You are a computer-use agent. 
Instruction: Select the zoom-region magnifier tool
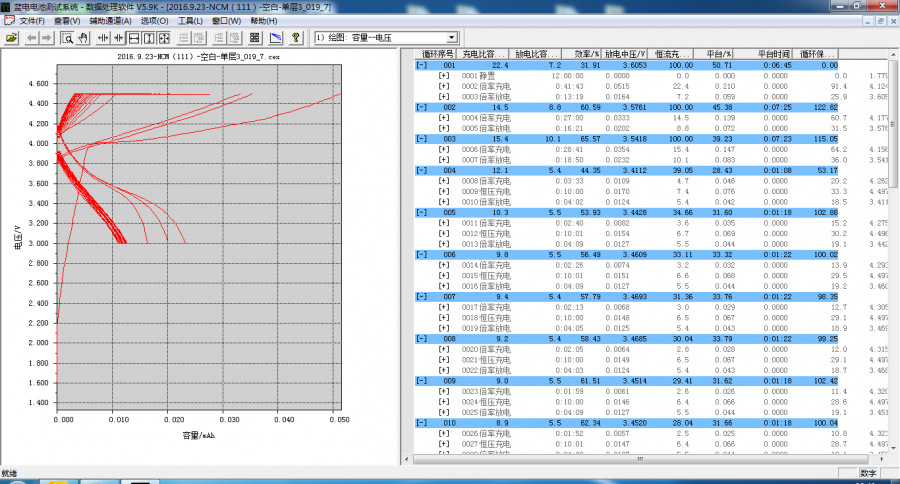[67, 38]
